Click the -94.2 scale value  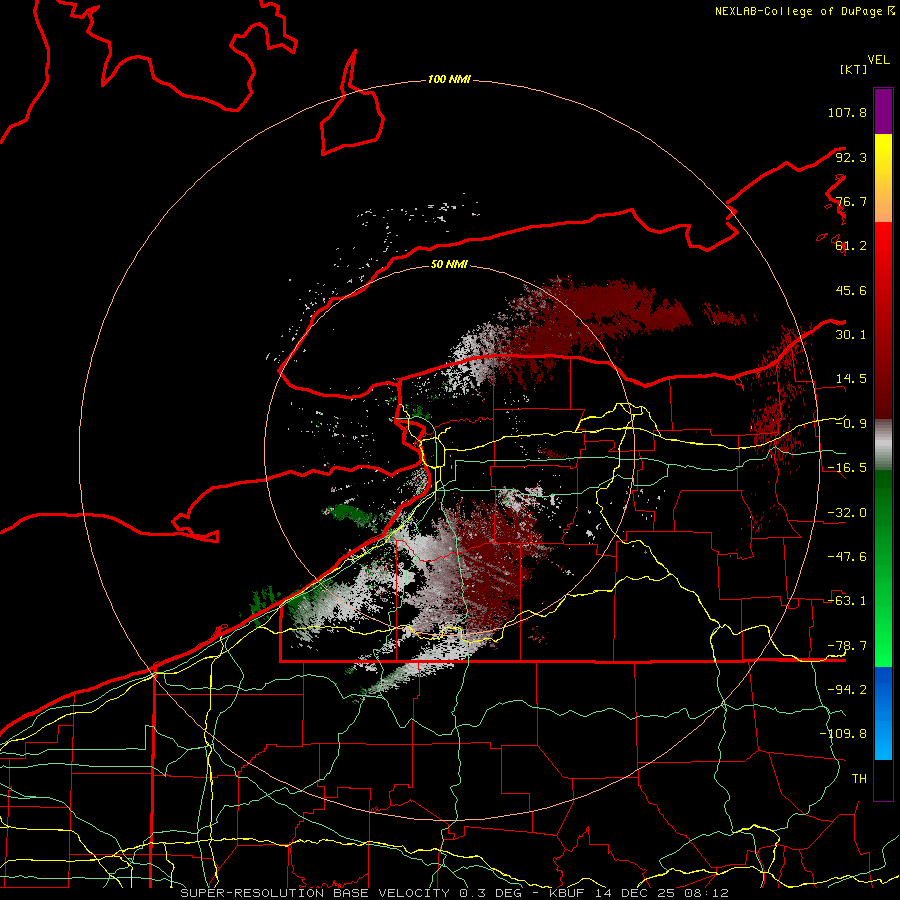pyautogui.click(x=847, y=690)
